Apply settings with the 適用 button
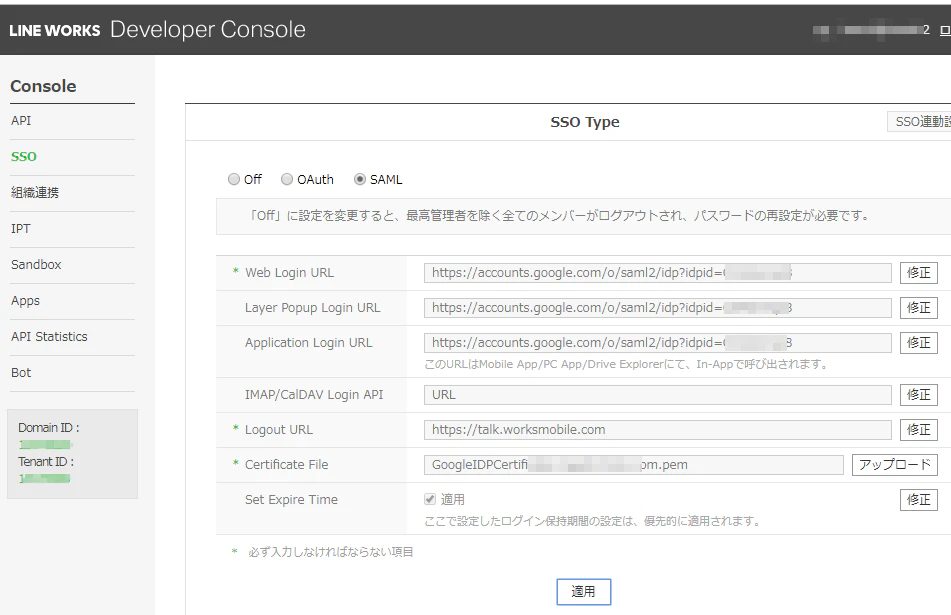Viewport: 951px width, 615px height. [583, 592]
